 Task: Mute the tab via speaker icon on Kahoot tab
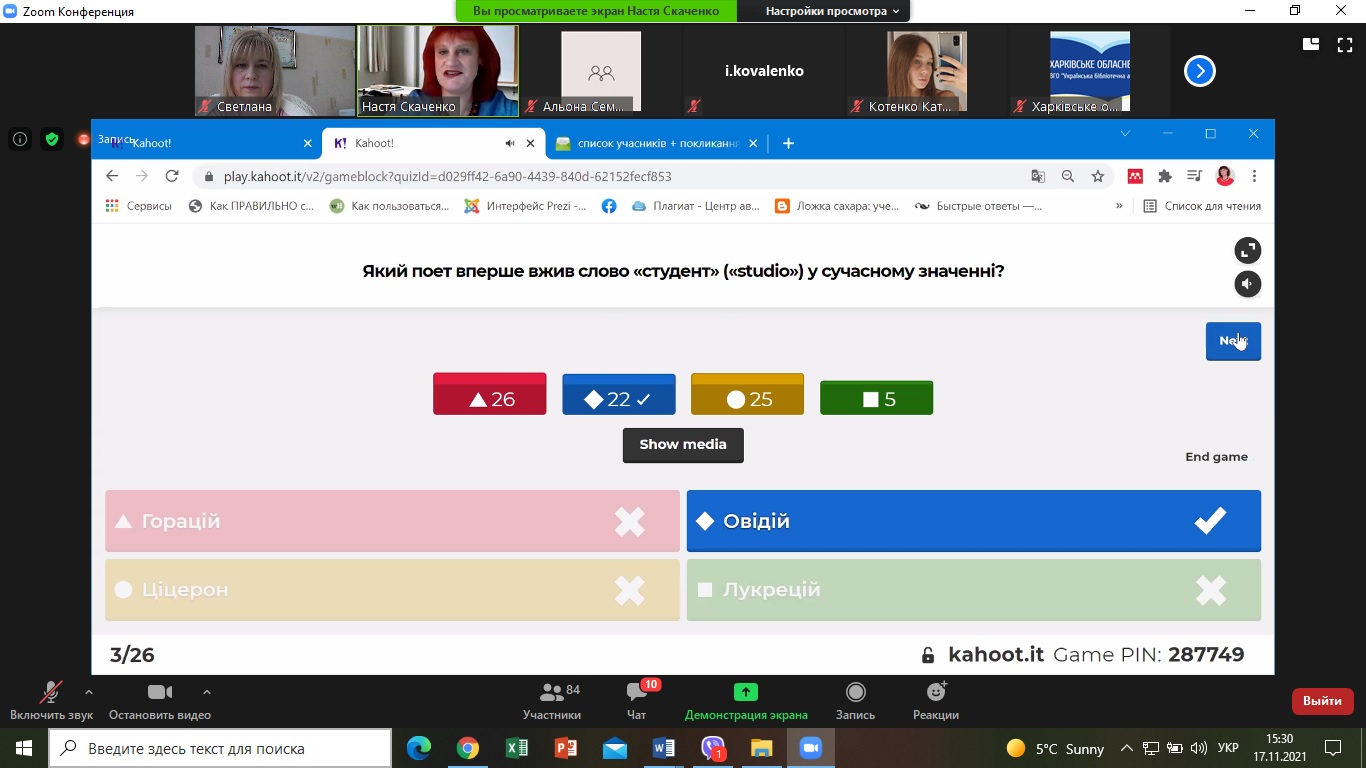click(510, 143)
